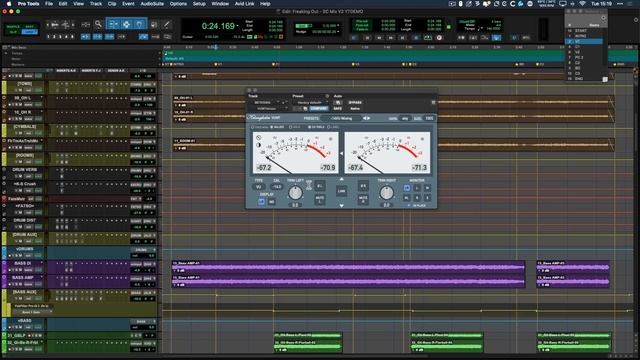This screenshot has width=640, height=360.
Task: Enable SPOT edit mode
Action: 29,26
